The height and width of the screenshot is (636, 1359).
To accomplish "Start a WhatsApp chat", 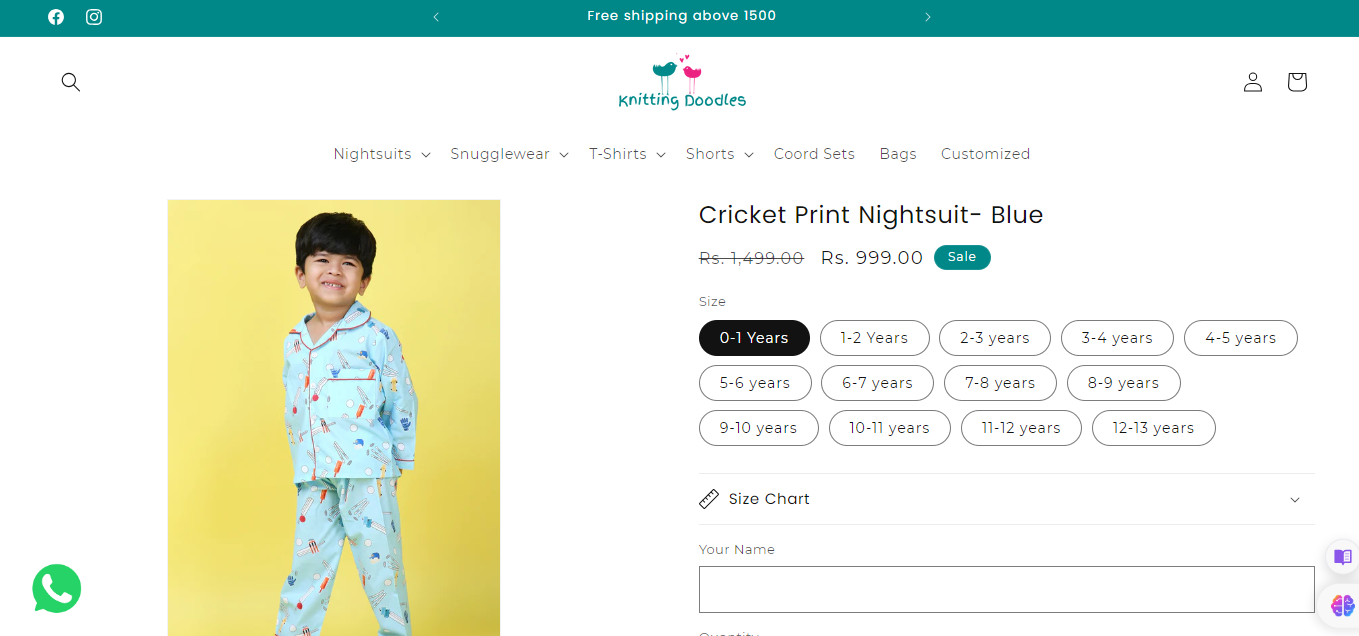I will click(56, 589).
